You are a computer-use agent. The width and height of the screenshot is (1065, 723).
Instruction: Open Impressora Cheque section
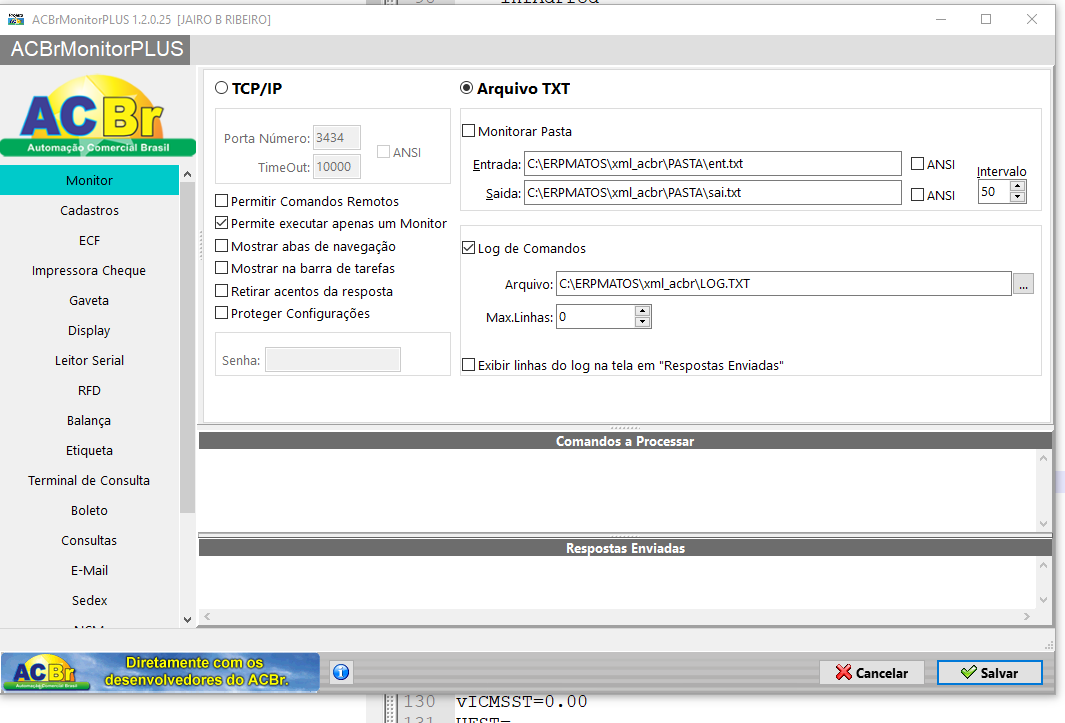pyautogui.click(x=89, y=270)
